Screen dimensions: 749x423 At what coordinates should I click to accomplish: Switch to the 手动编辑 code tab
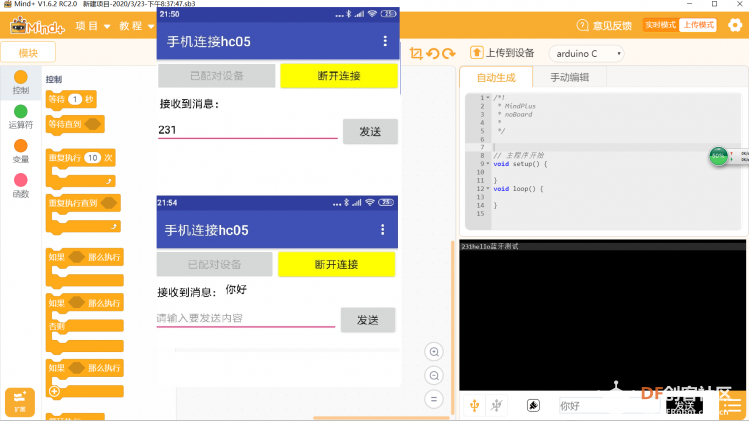pos(569,77)
